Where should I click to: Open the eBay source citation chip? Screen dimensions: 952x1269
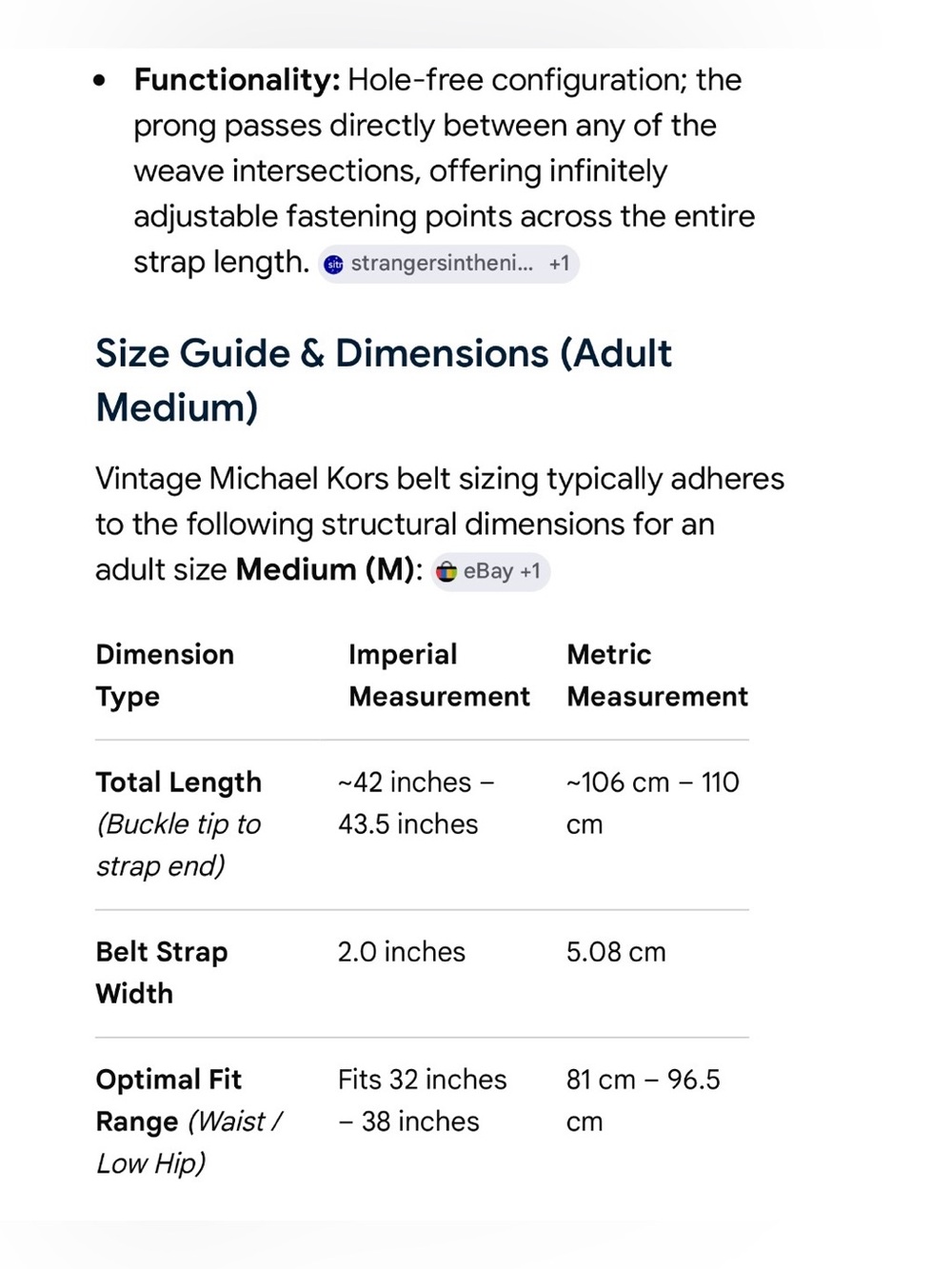tap(489, 571)
